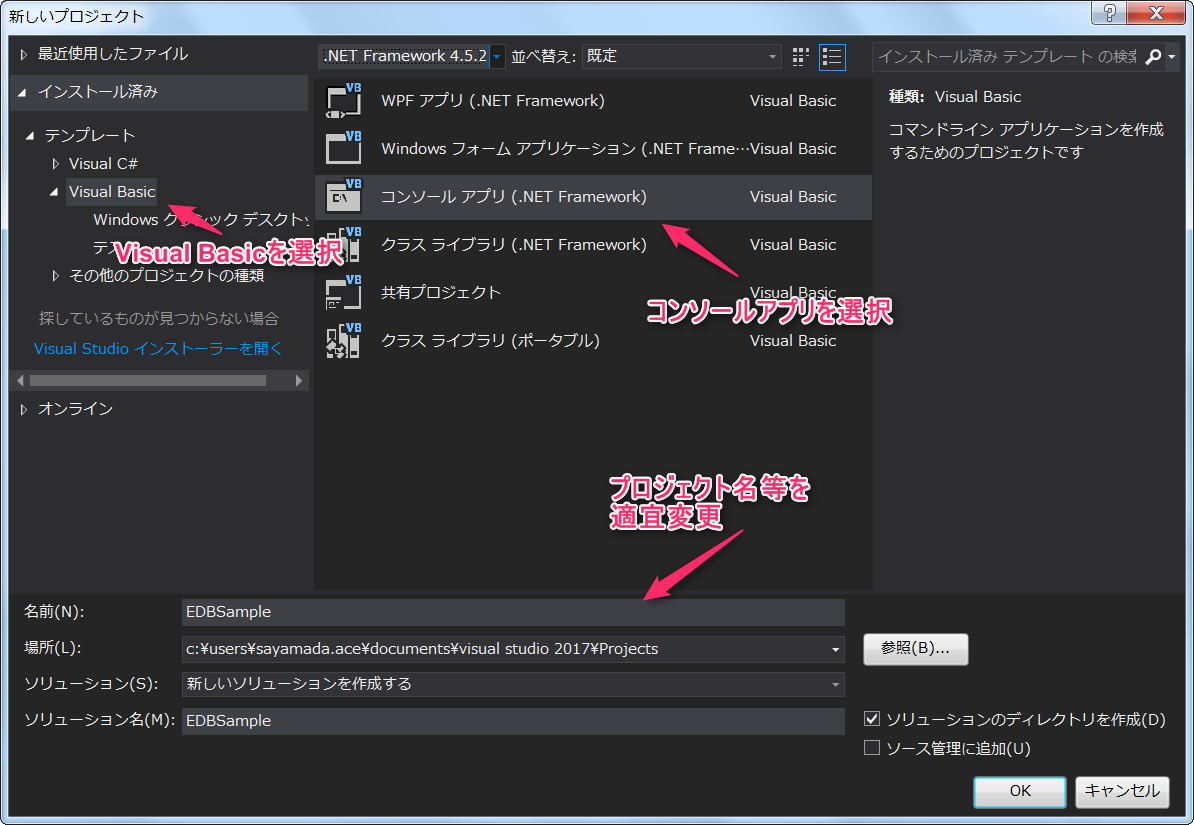
Task: Click the Console App (コンソール アプリ) icon
Action: pyautogui.click(x=344, y=197)
